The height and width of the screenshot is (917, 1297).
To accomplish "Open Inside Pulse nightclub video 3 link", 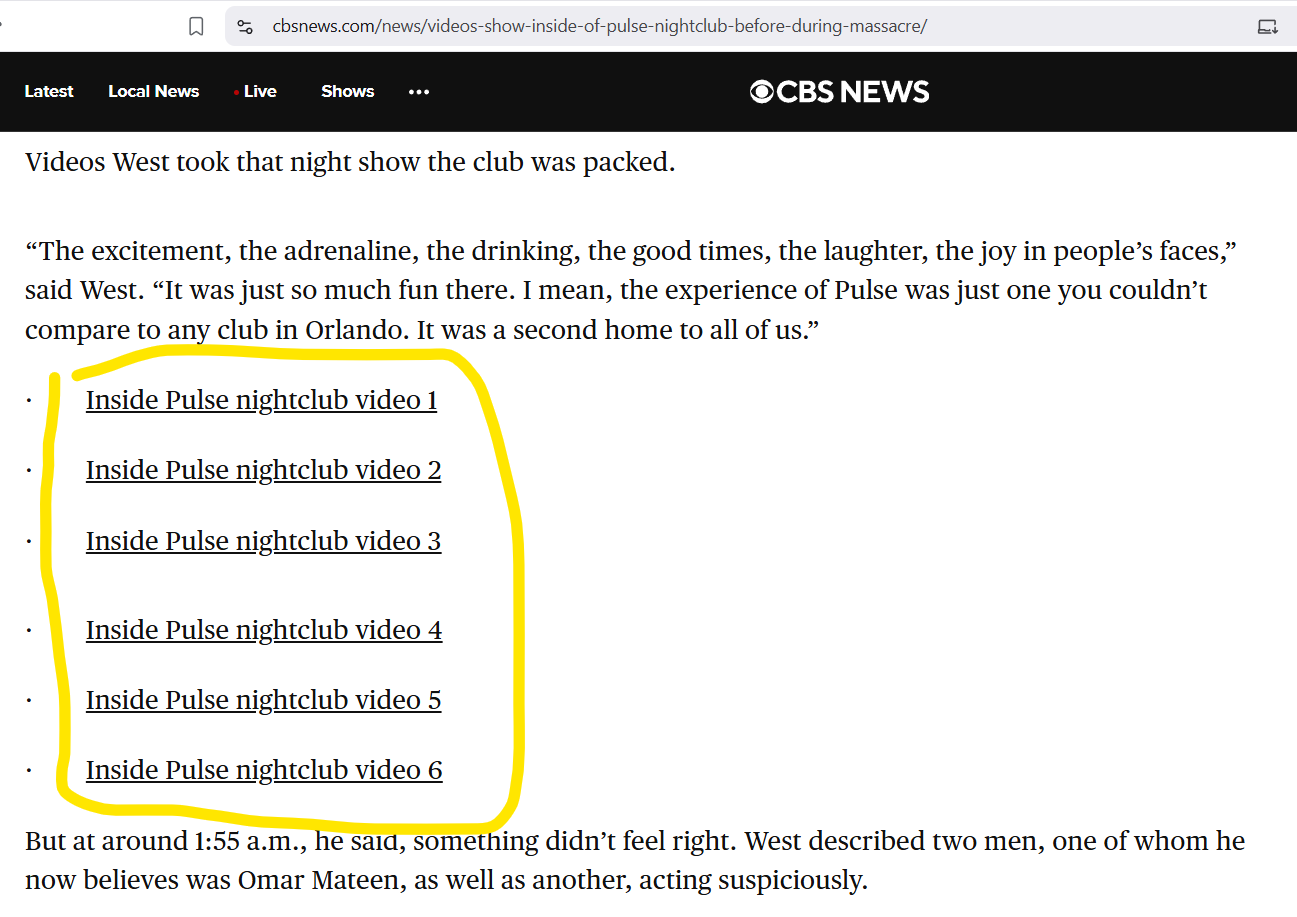I will pyautogui.click(x=263, y=541).
